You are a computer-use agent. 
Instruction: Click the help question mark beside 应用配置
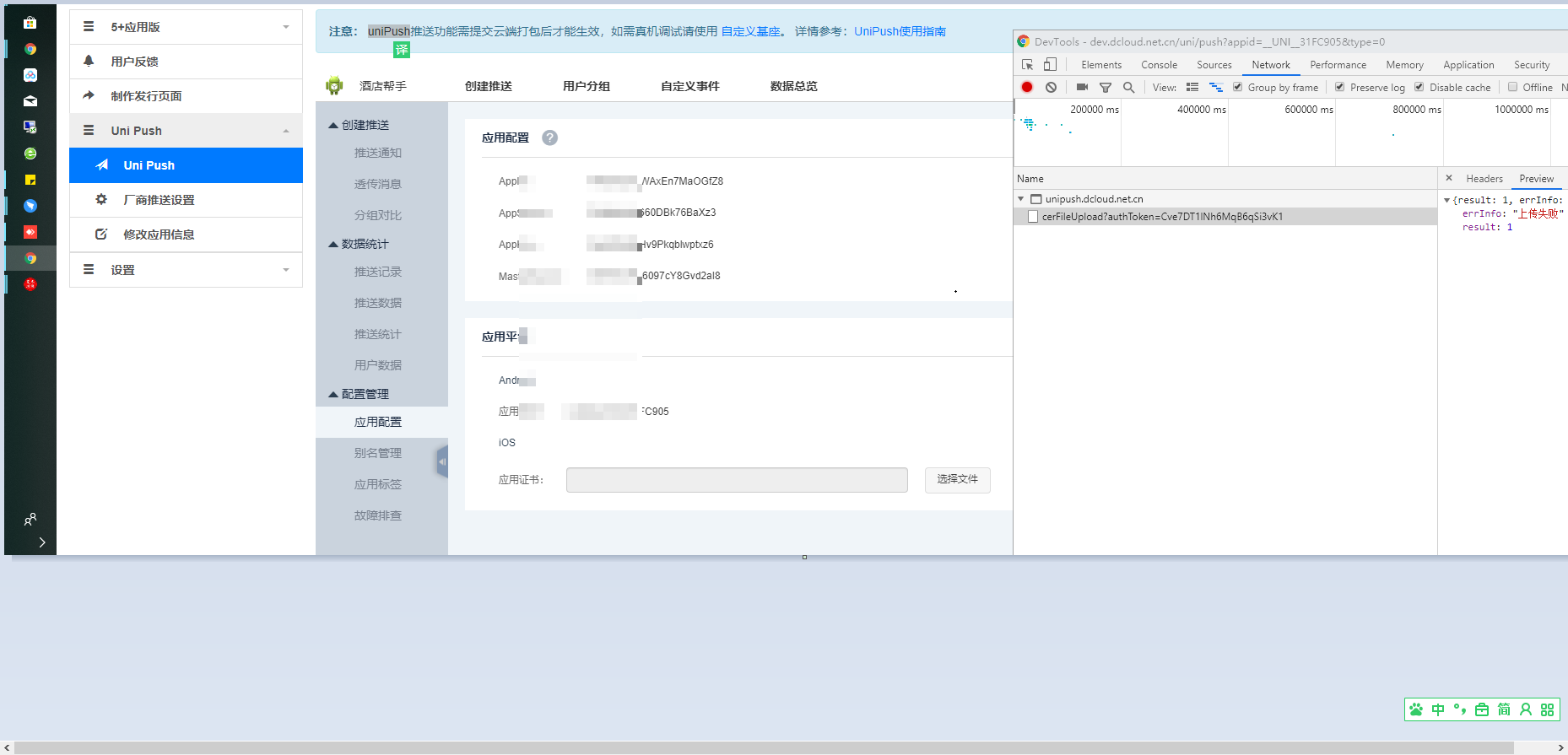tap(549, 138)
